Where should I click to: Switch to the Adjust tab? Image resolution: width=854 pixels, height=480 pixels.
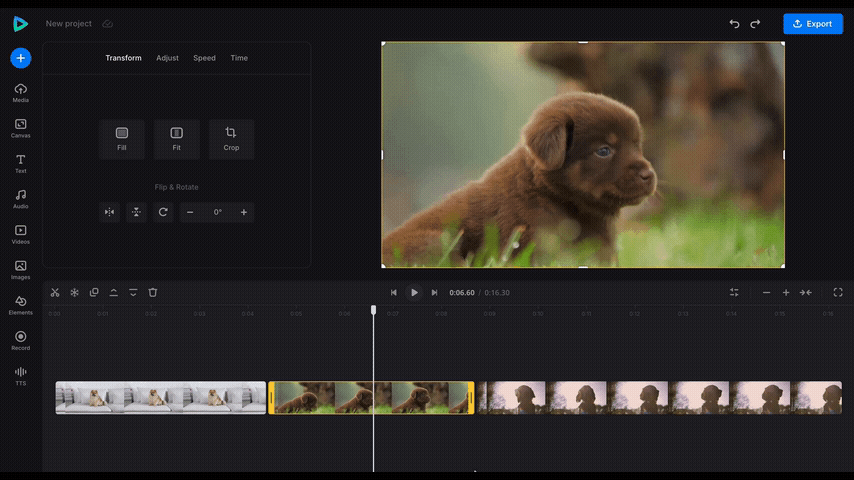coord(167,58)
